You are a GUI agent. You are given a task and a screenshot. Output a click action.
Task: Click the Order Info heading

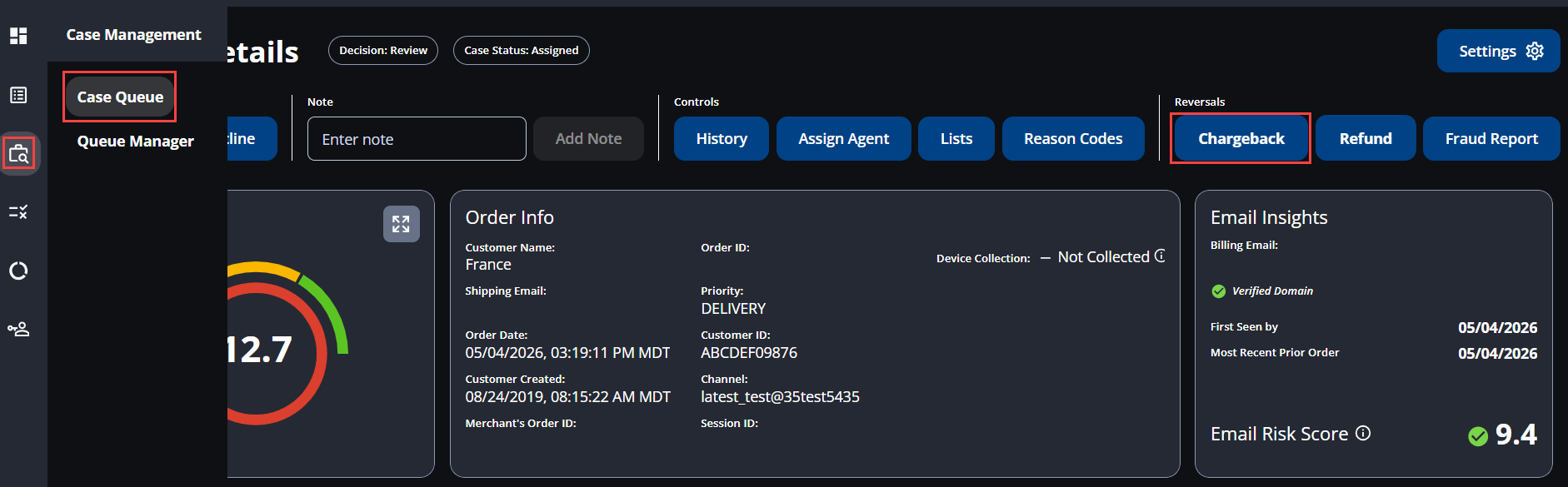(x=509, y=217)
